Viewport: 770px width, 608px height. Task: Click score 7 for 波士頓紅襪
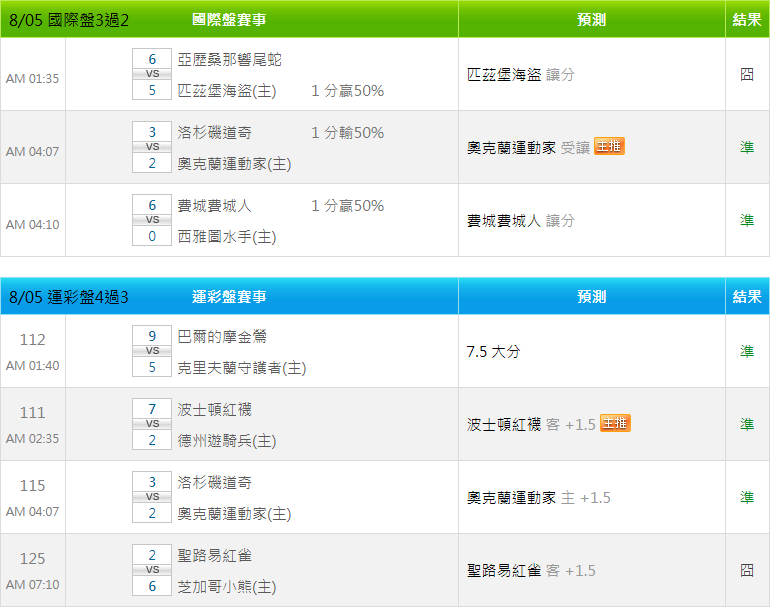pyautogui.click(x=152, y=409)
